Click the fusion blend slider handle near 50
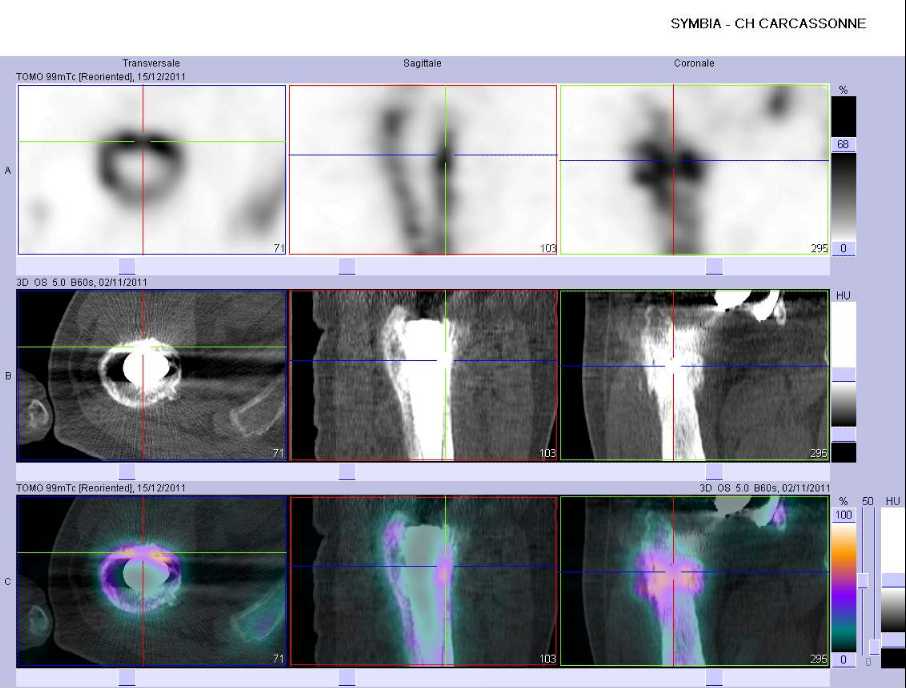Image resolution: width=906 pixels, height=688 pixels. pos(863,581)
